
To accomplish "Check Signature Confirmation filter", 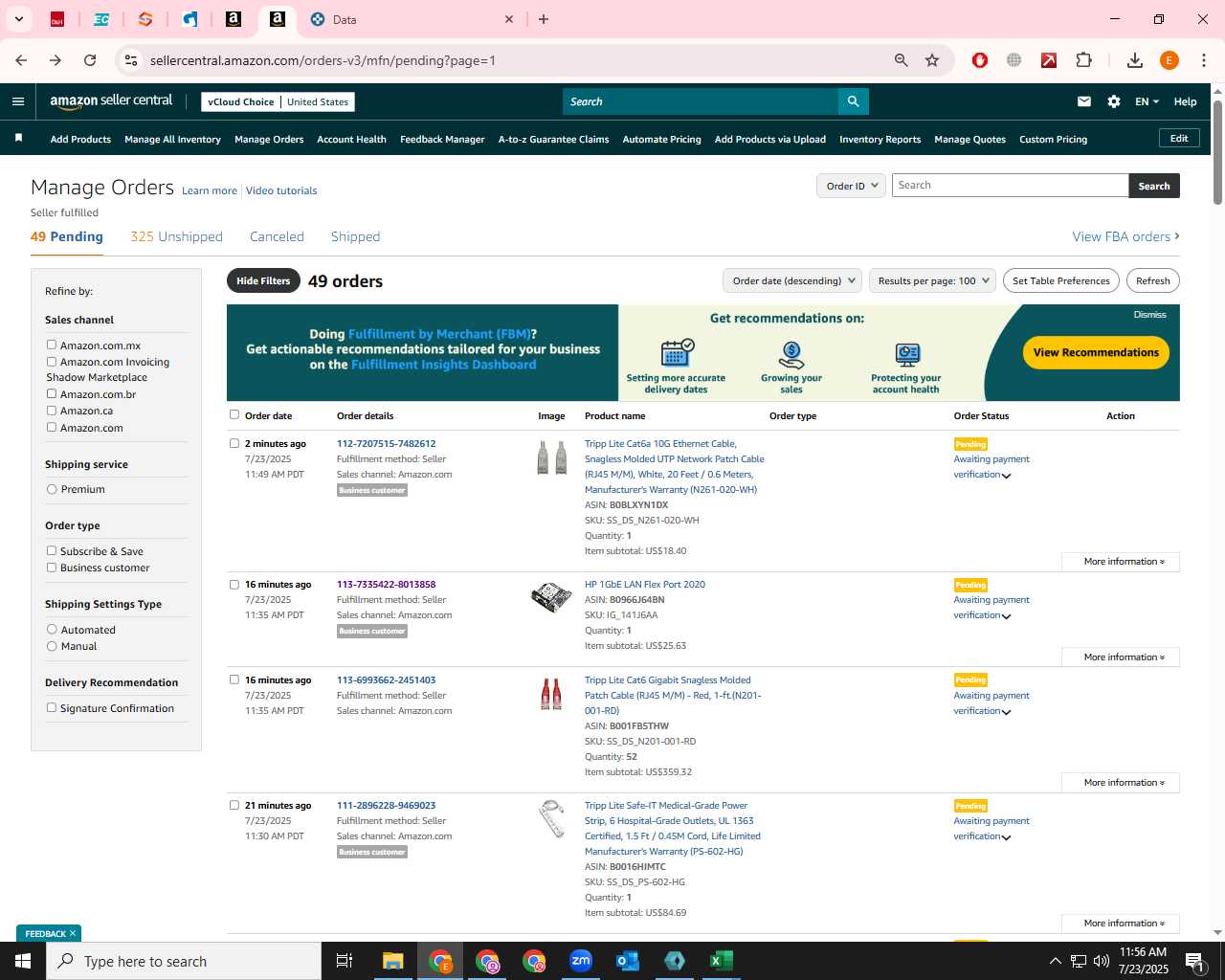I will [52, 707].
